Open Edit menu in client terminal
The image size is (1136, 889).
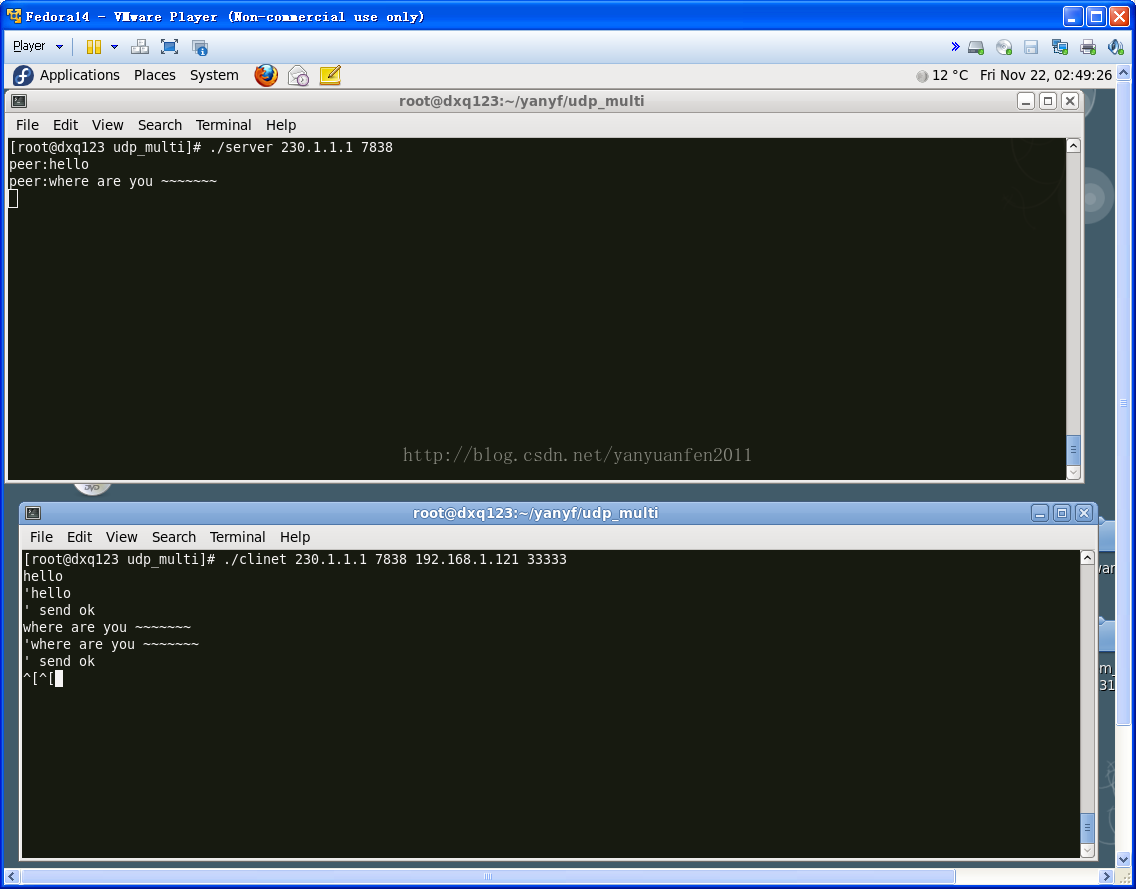[x=79, y=537]
